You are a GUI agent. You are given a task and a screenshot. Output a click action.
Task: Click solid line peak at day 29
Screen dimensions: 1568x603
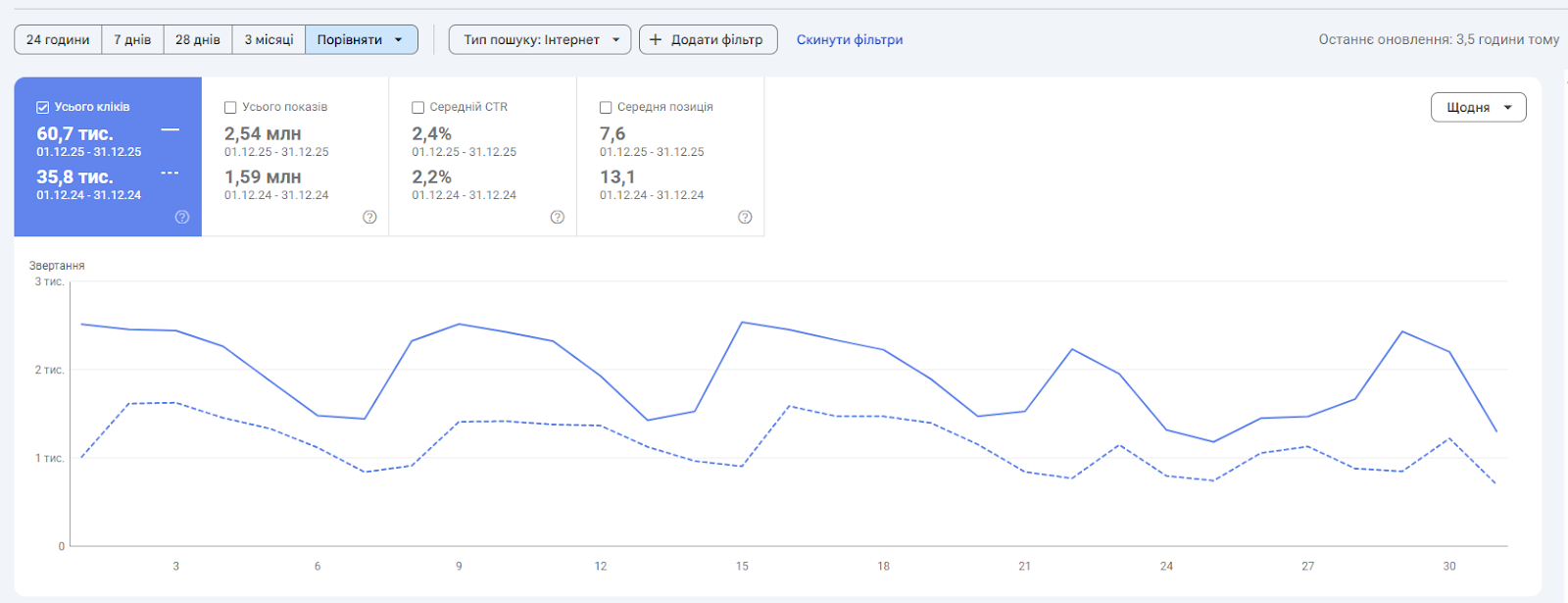point(1402,331)
